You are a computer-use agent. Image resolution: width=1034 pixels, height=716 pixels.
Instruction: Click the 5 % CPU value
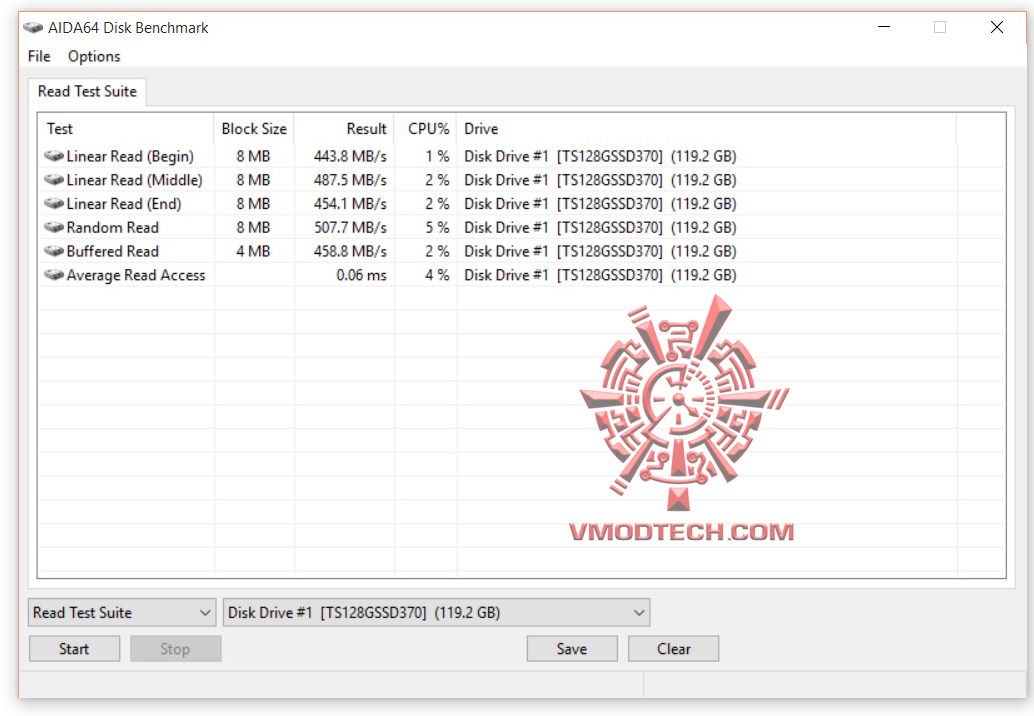click(x=437, y=228)
